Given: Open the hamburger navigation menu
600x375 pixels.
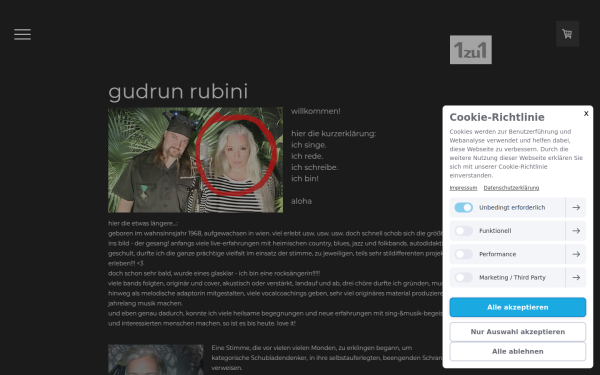Looking at the screenshot, I should point(23,34).
